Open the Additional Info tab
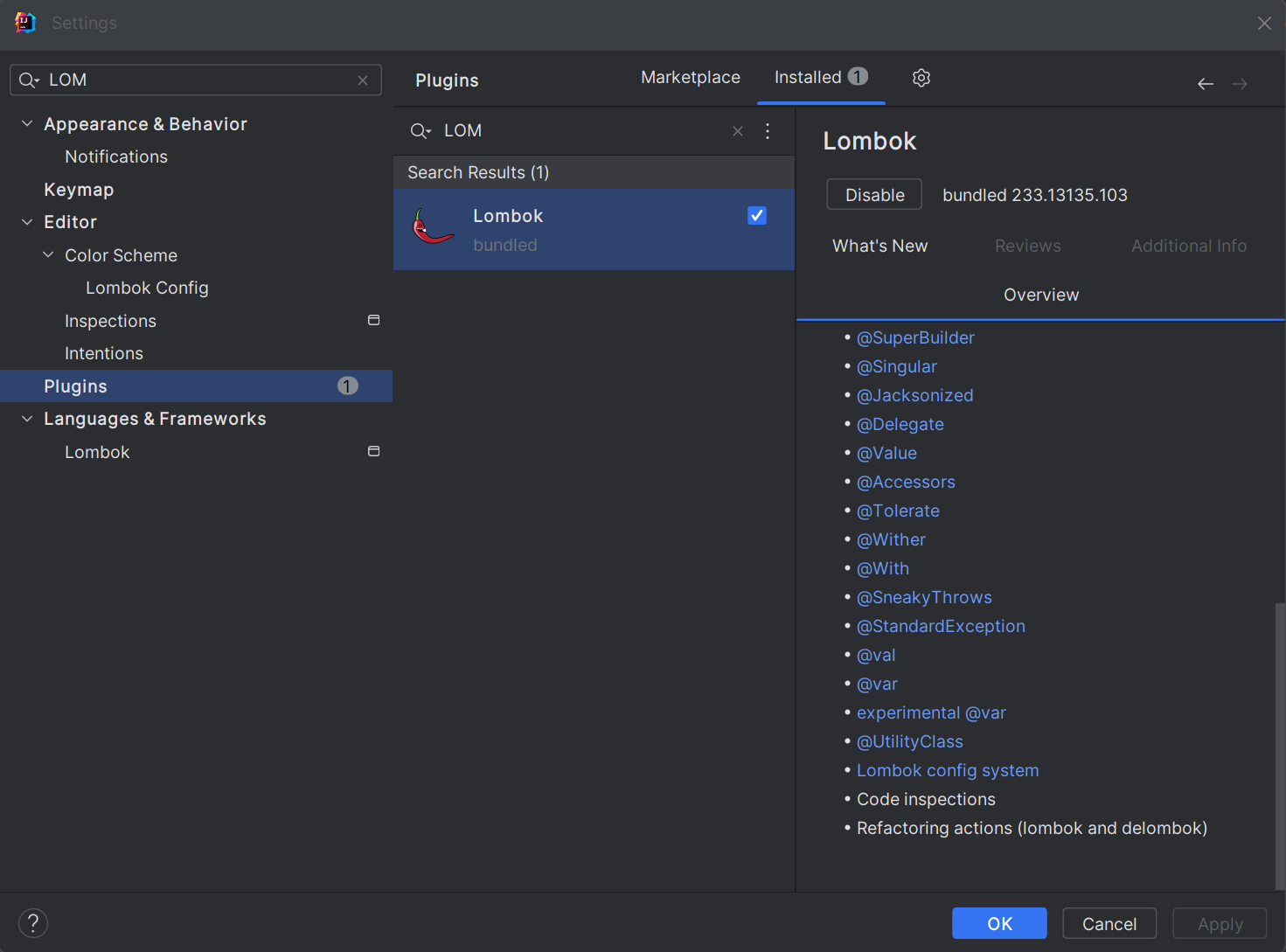This screenshot has width=1286, height=952. pos(1188,247)
